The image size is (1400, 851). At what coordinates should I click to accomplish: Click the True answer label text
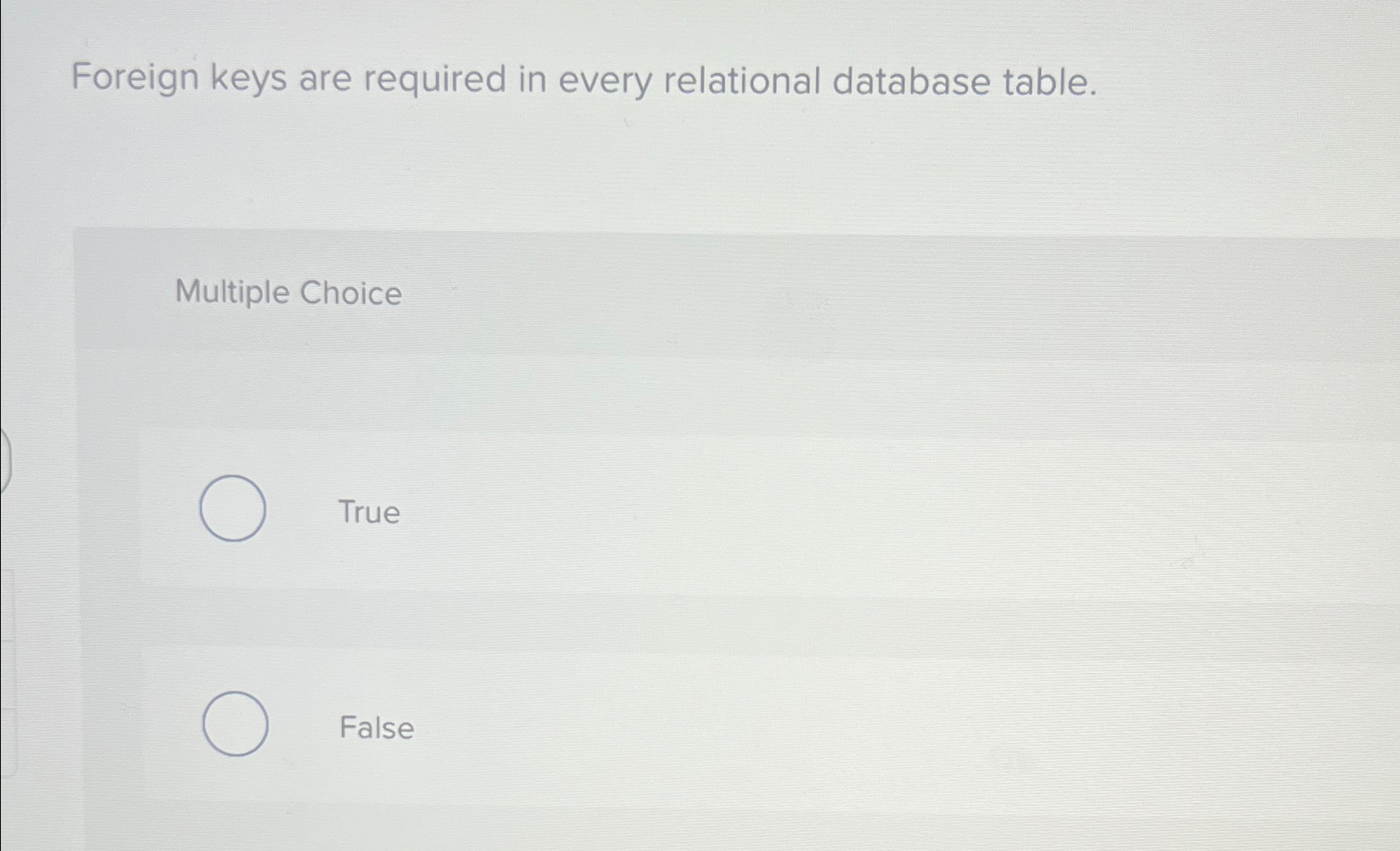(369, 512)
